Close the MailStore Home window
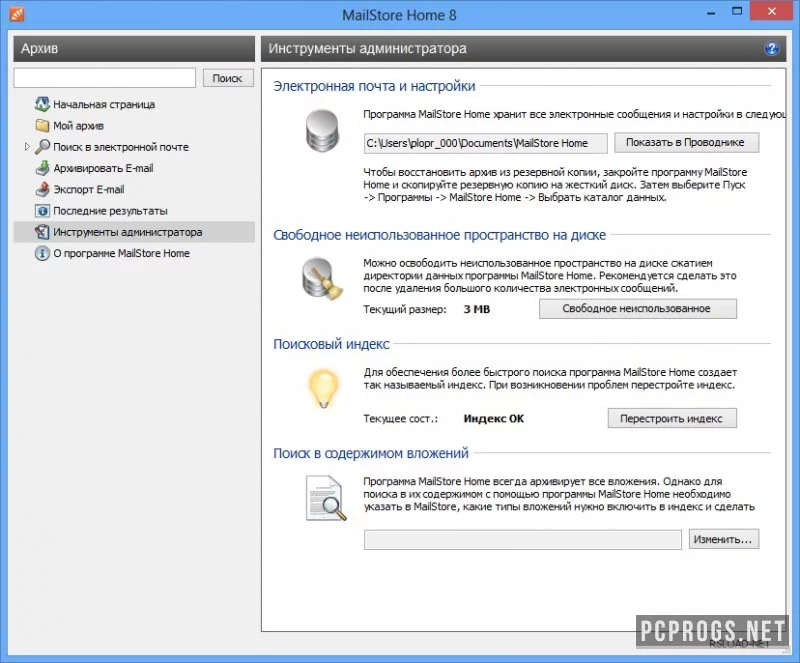The height and width of the screenshot is (663, 800). coord(771,11)
